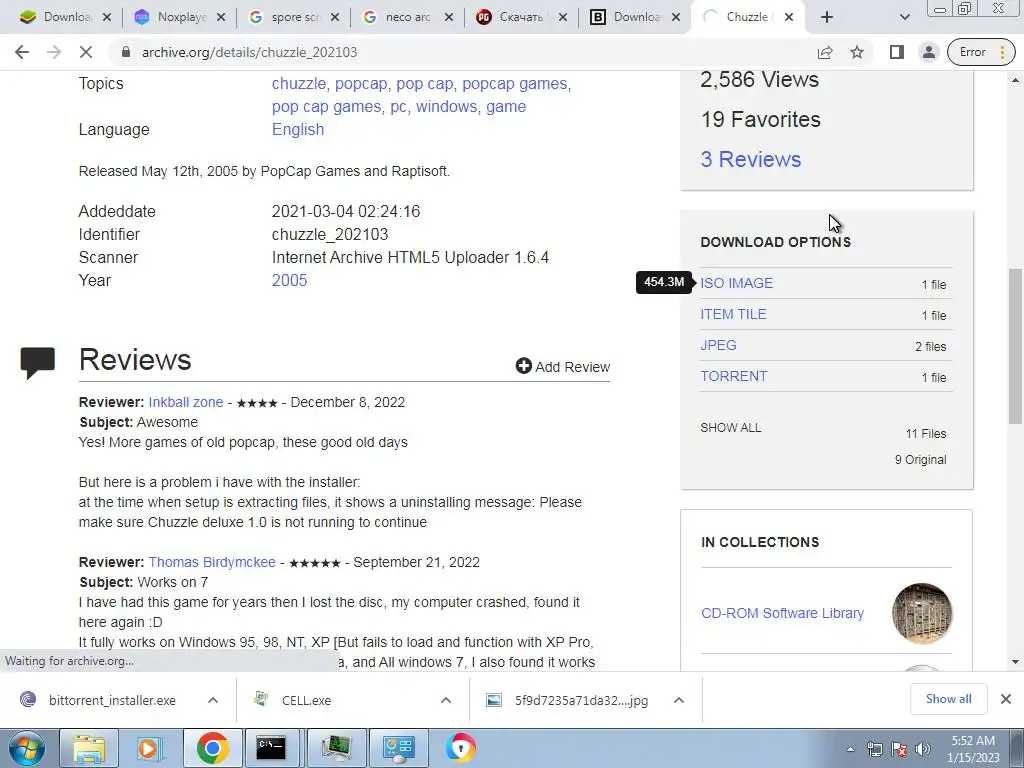
Task: Download the ITEM TILE file
Action: point(733,314)
